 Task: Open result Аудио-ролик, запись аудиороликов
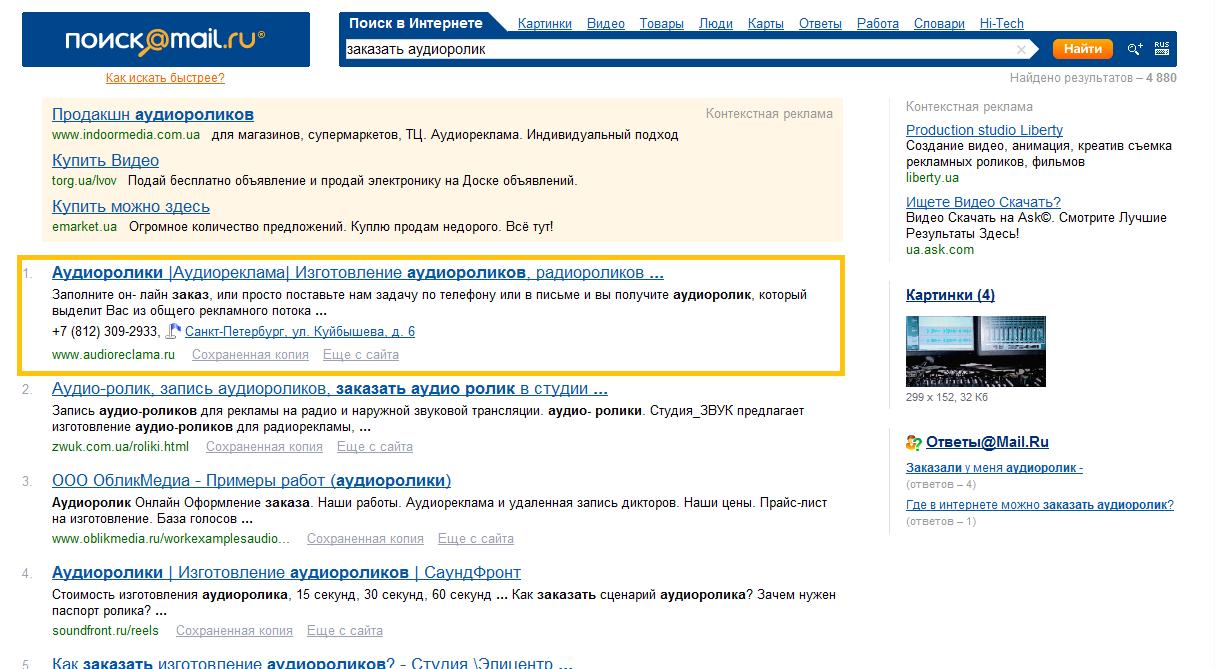330,388
